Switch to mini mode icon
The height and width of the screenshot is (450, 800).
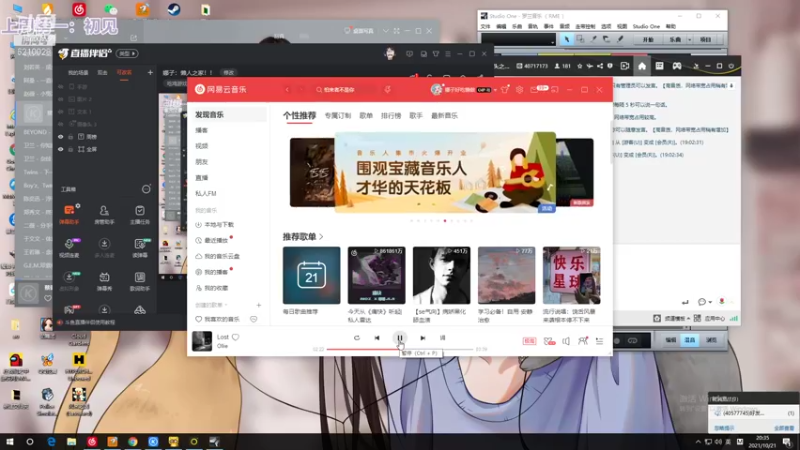pyautogui.click(x=555, y=89)
